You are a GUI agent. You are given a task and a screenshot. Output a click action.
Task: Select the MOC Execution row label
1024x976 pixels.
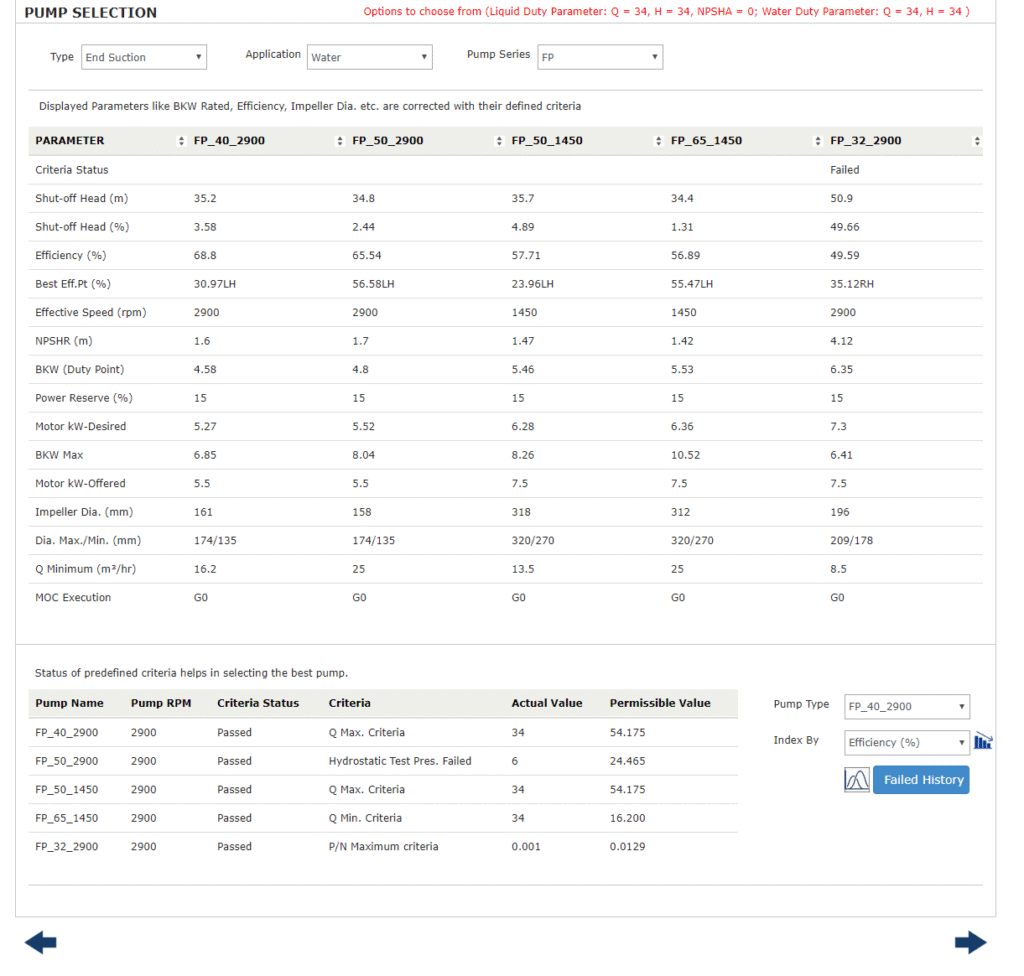(x=73, y=598)
